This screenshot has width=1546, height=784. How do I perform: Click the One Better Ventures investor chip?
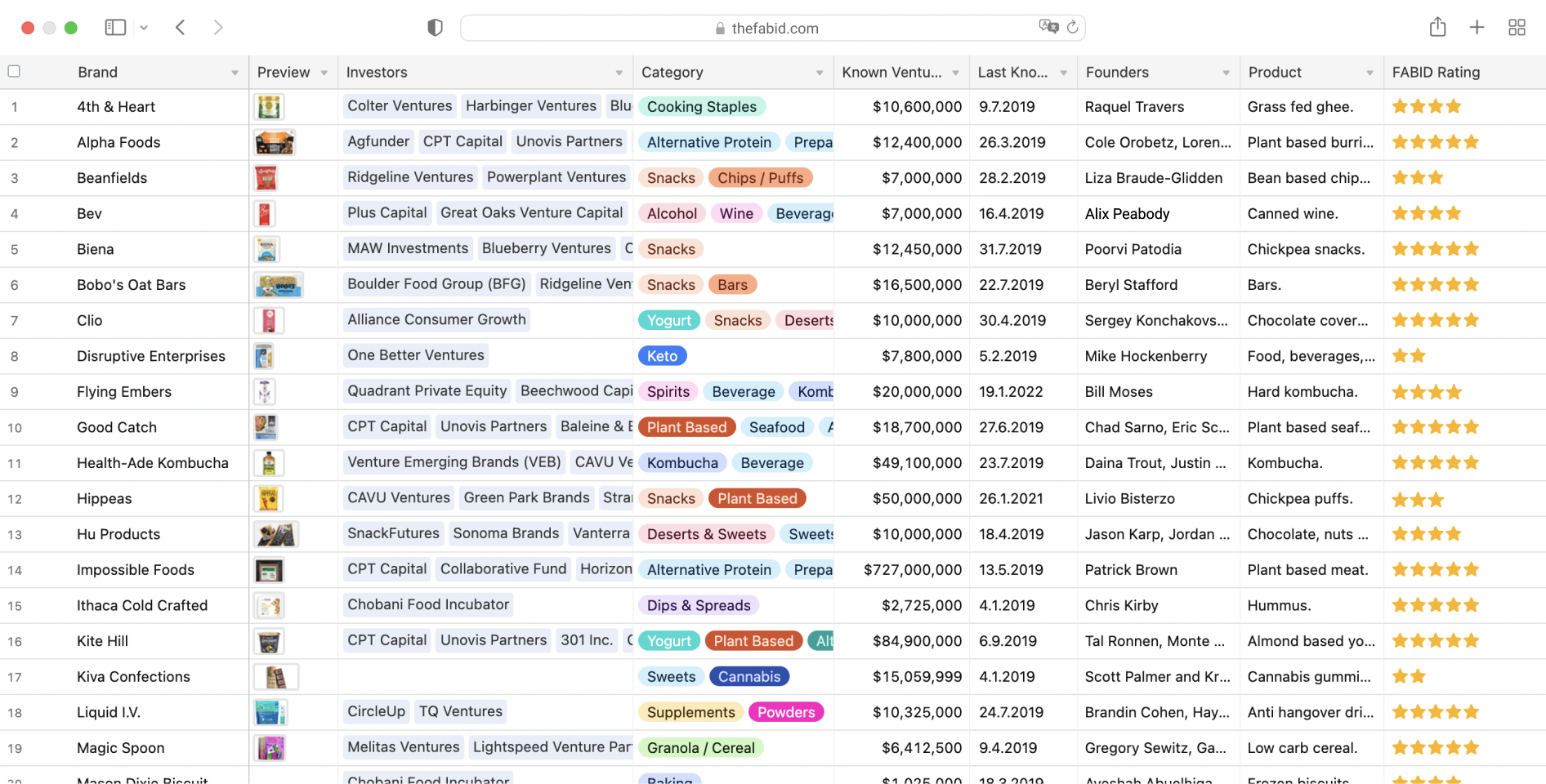(416, 355)
